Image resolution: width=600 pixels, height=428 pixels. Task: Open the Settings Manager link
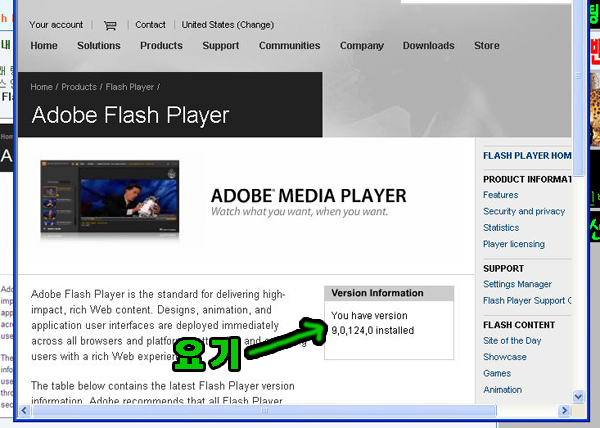pos(517,285)
